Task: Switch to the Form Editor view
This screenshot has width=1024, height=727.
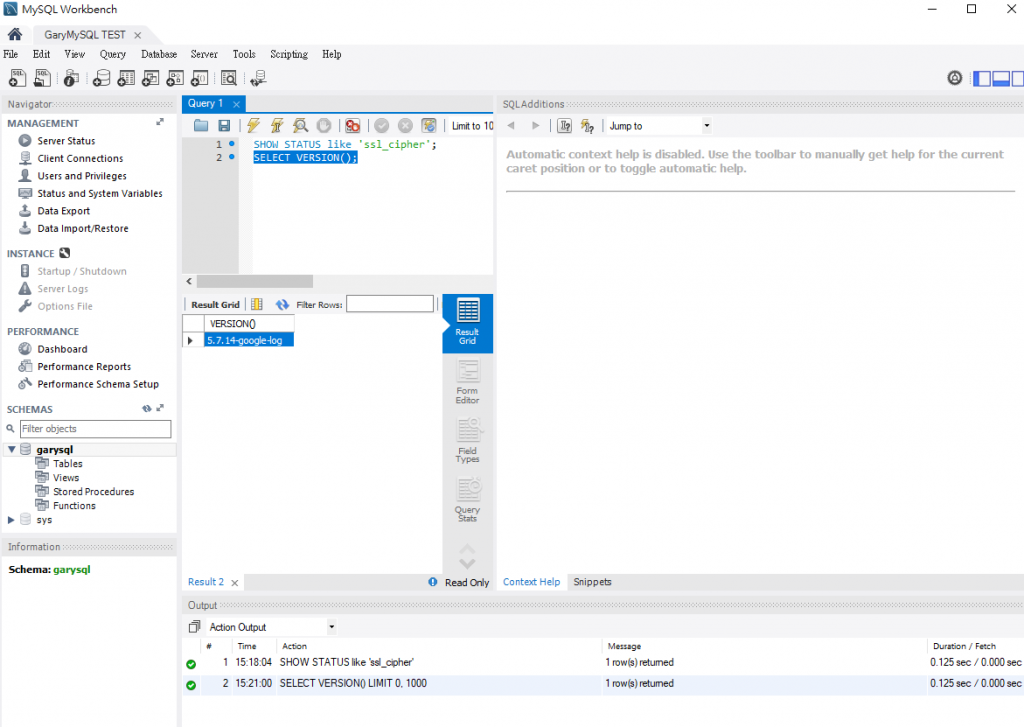Action: 468,382
